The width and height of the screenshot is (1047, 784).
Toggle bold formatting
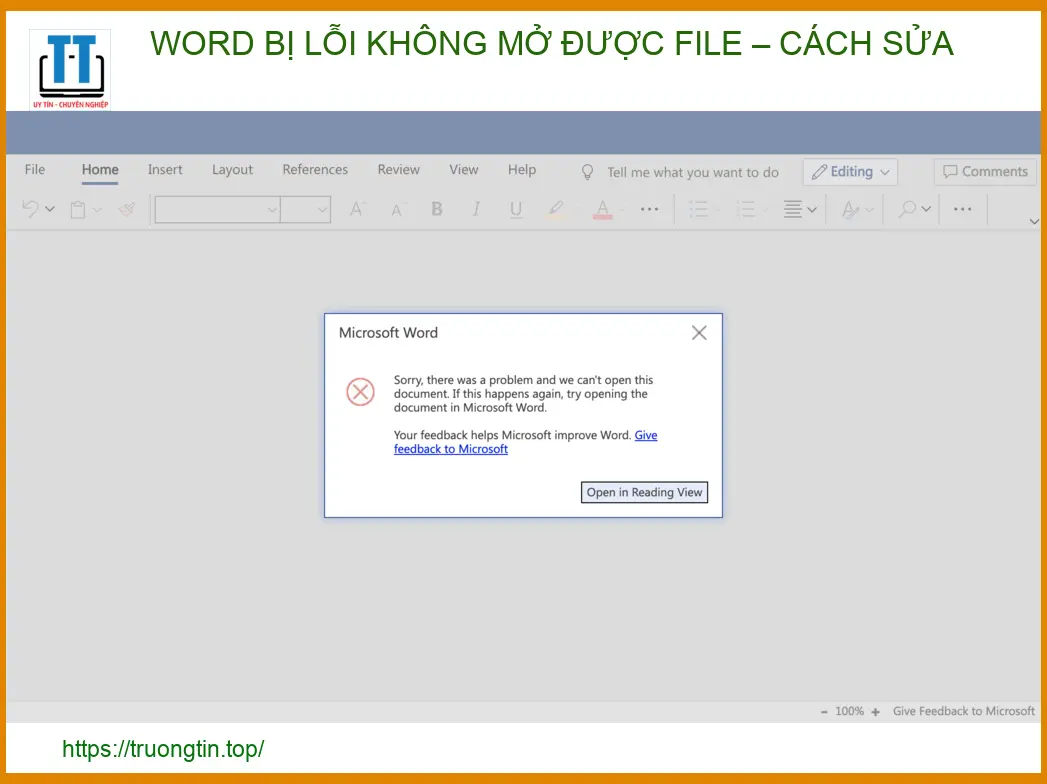click(436, 209)
